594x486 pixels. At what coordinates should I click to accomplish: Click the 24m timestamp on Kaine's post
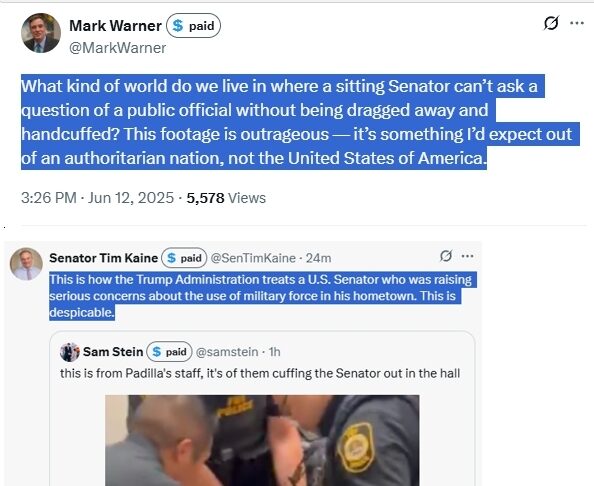click(x=318, y=258)
